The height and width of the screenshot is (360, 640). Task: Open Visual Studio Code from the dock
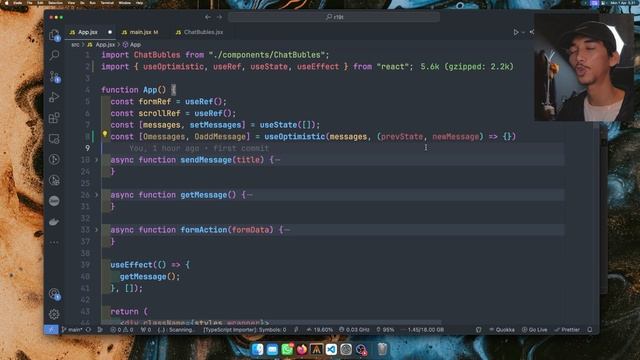click(331, 349)
